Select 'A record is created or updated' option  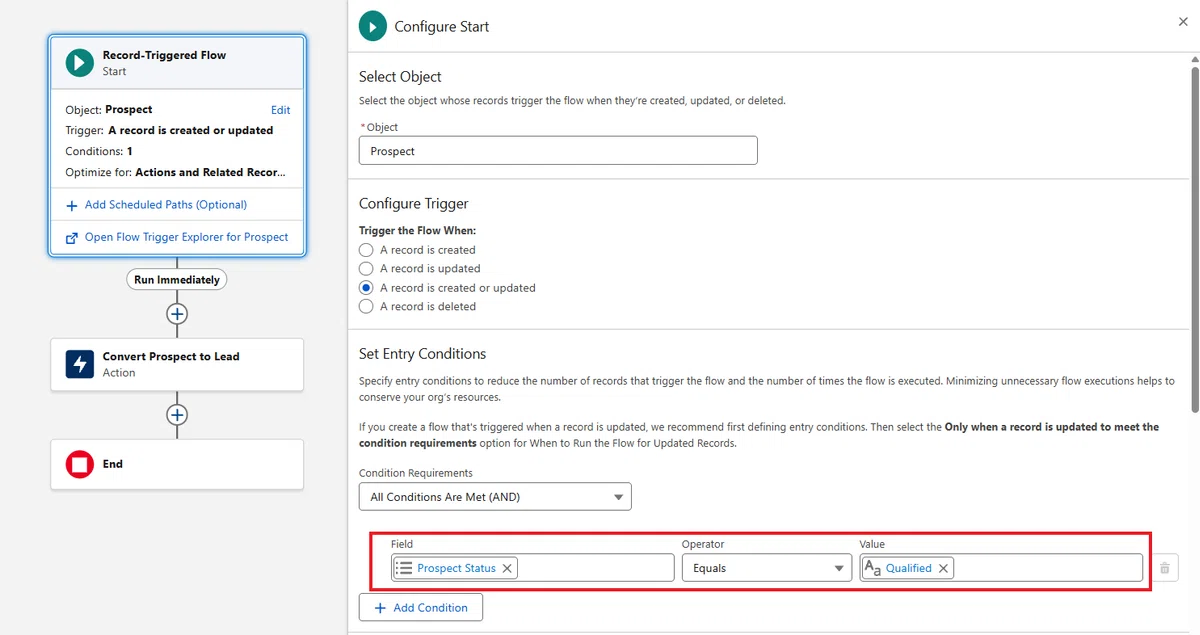(366, 288)
